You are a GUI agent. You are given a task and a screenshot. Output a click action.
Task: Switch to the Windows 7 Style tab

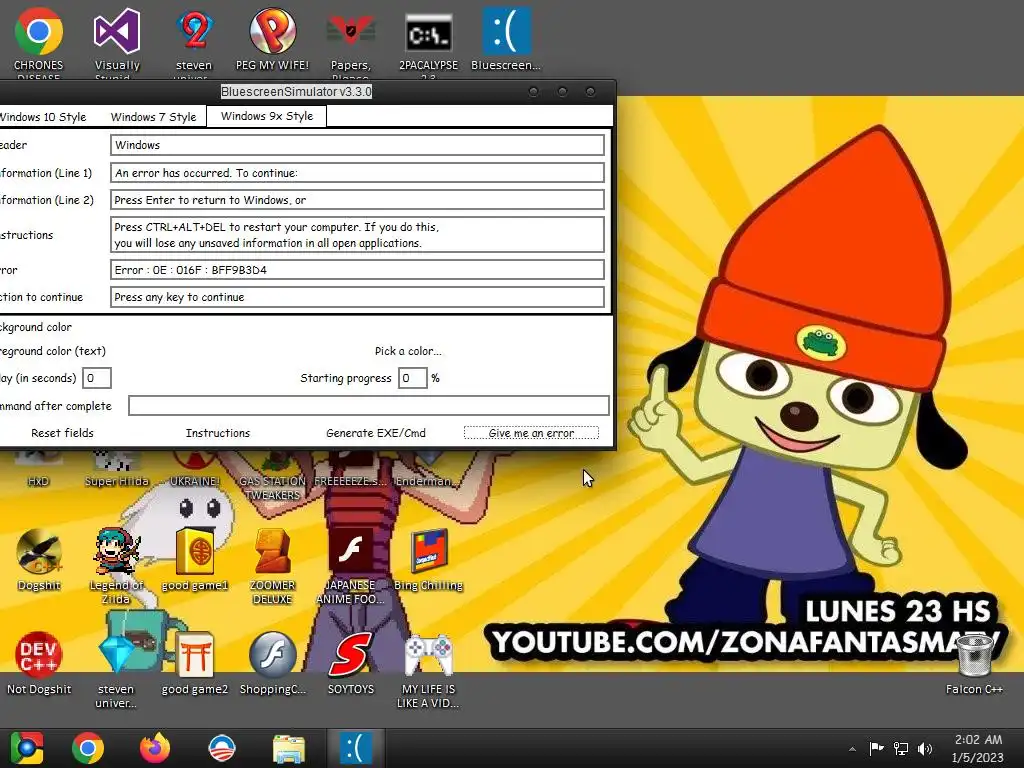[153, 117]
